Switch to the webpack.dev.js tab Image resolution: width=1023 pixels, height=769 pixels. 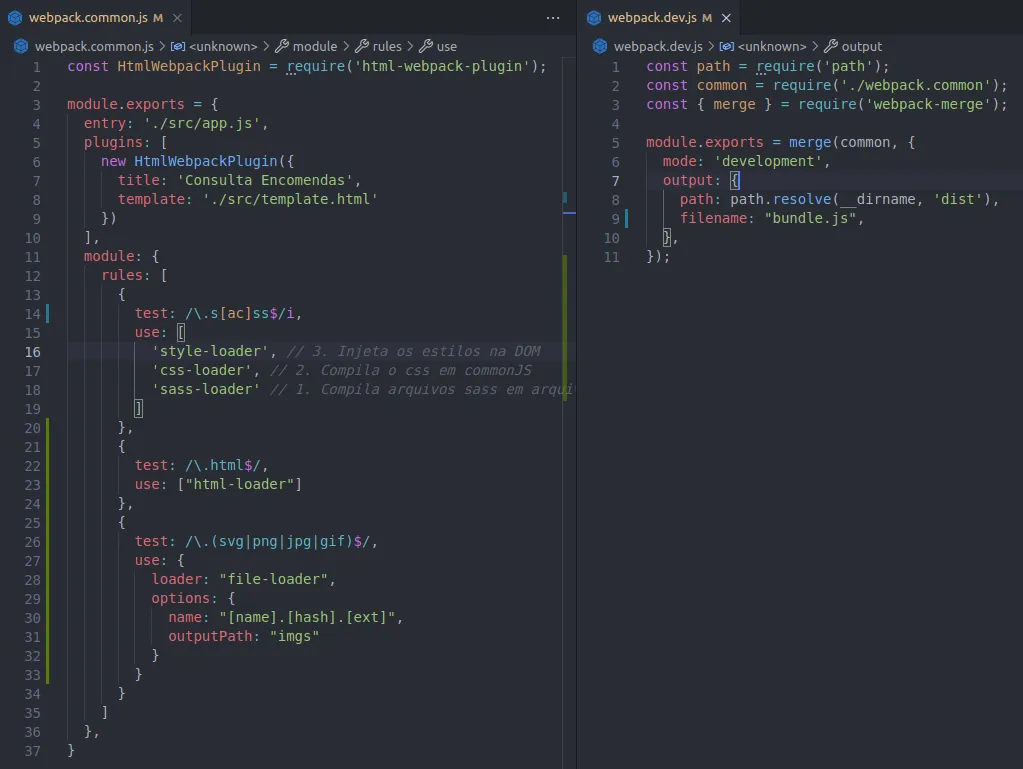point(652,18)
